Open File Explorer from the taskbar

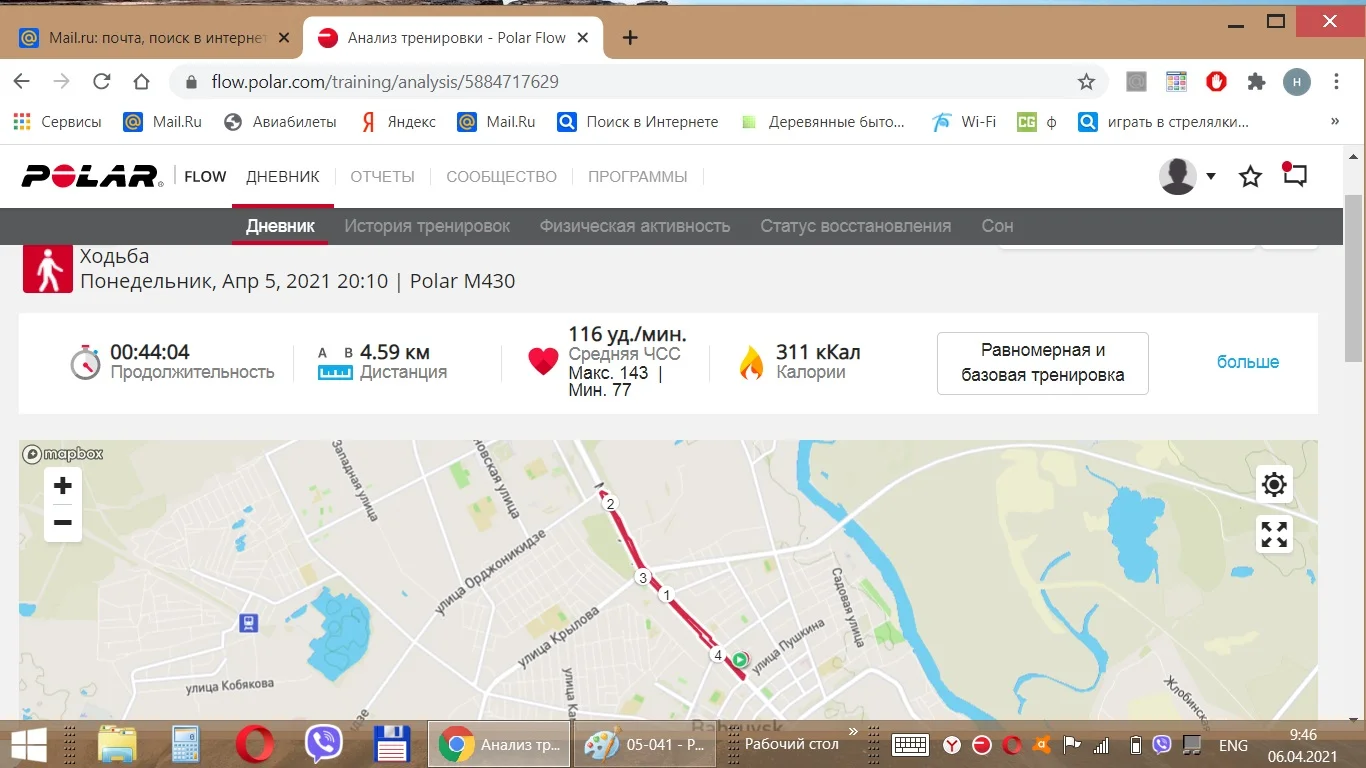click(x=116, y=744)
